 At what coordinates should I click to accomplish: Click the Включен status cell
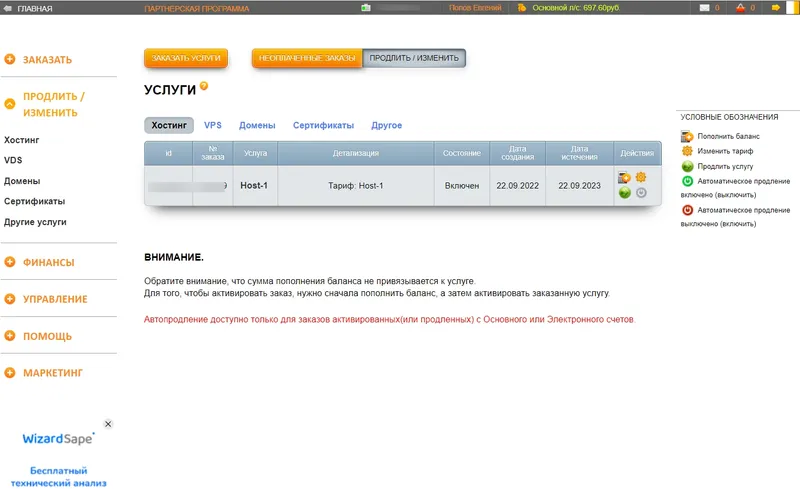[x=462, y=186]
